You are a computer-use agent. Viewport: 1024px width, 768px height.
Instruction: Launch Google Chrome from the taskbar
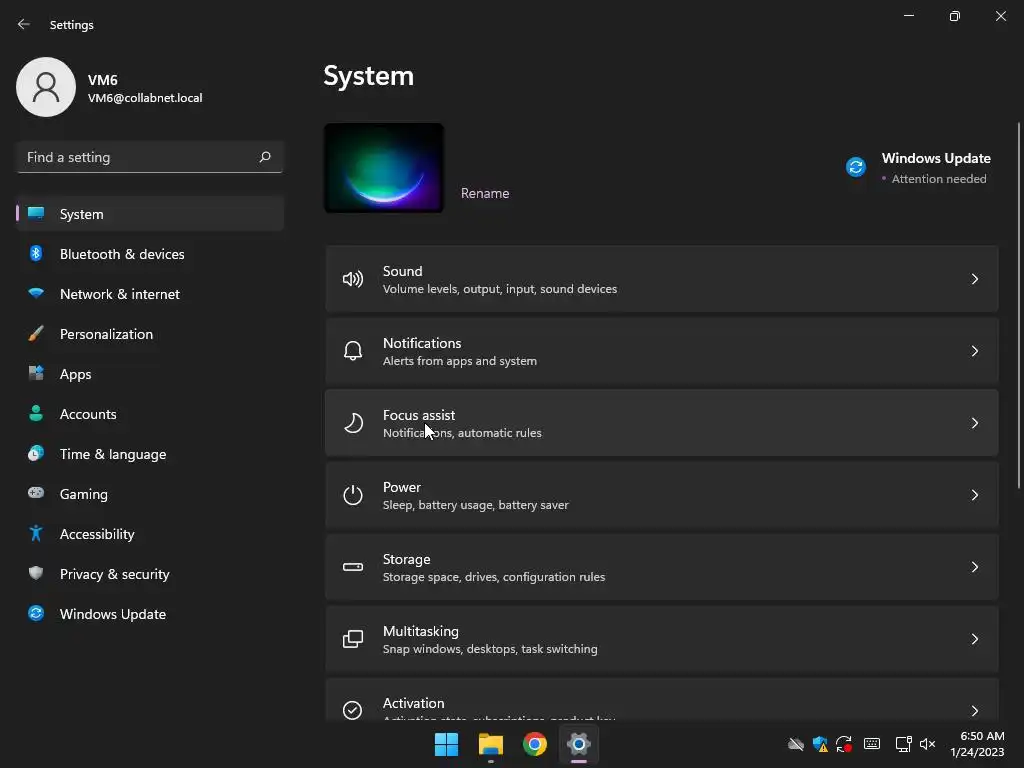[535, 744]
